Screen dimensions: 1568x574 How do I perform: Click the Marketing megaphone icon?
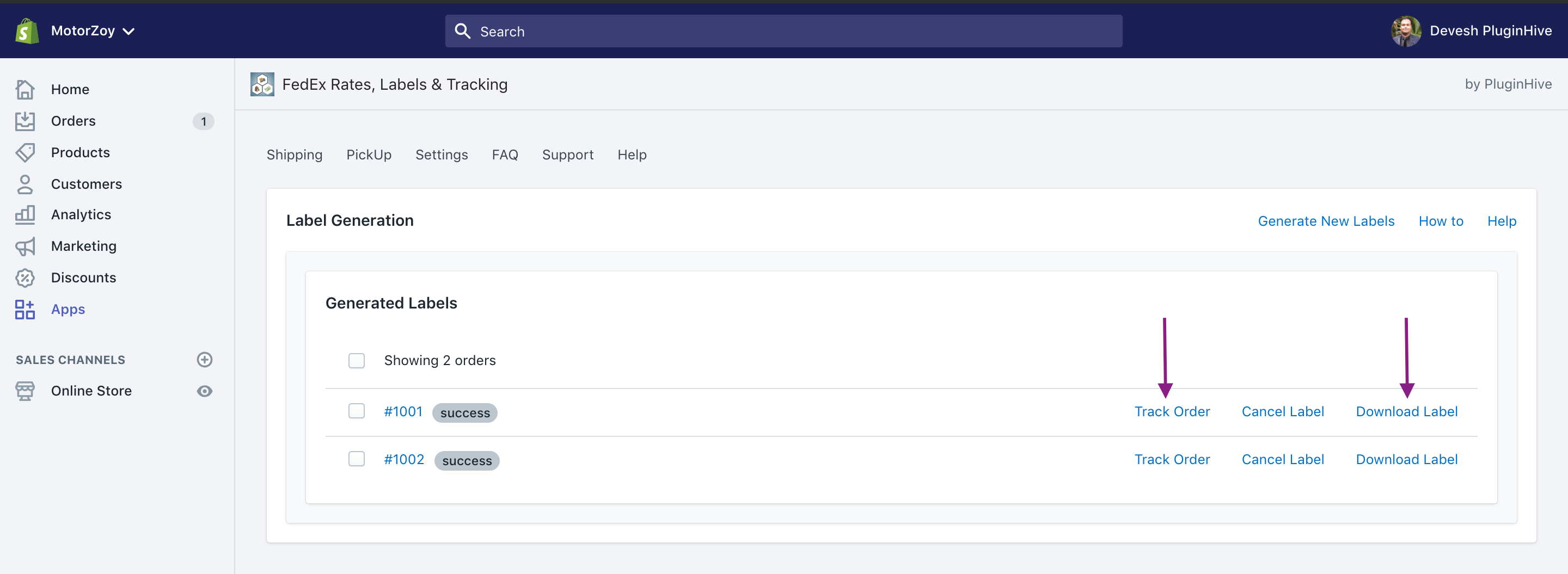click(25, 246)
